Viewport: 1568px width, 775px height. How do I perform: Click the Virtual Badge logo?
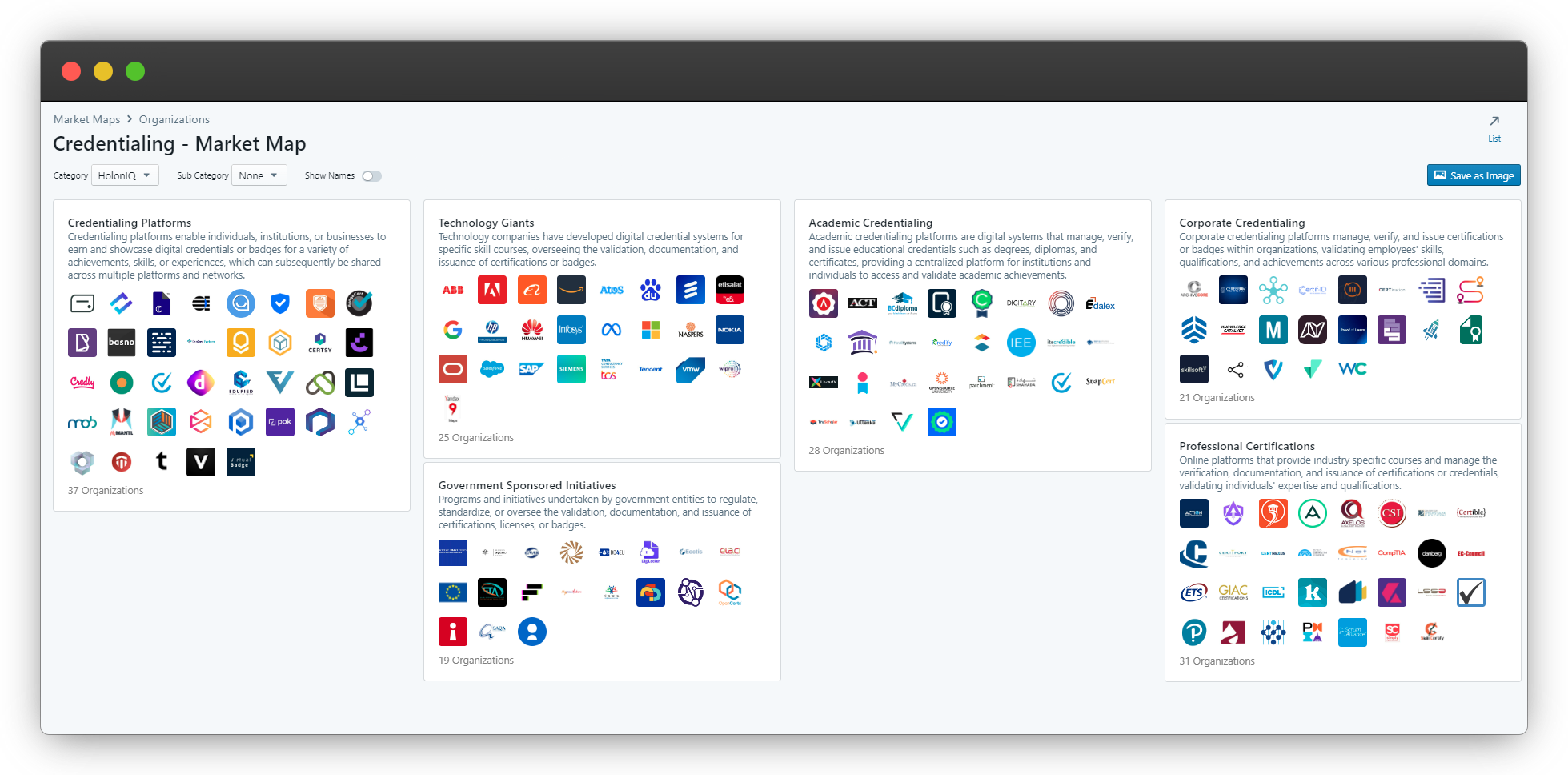pyautogui.click(x=241, y=462)
